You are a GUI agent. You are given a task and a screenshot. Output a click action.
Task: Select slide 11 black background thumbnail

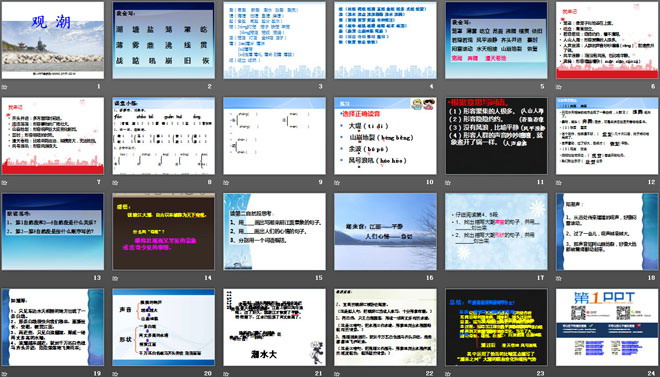(496, 136)
